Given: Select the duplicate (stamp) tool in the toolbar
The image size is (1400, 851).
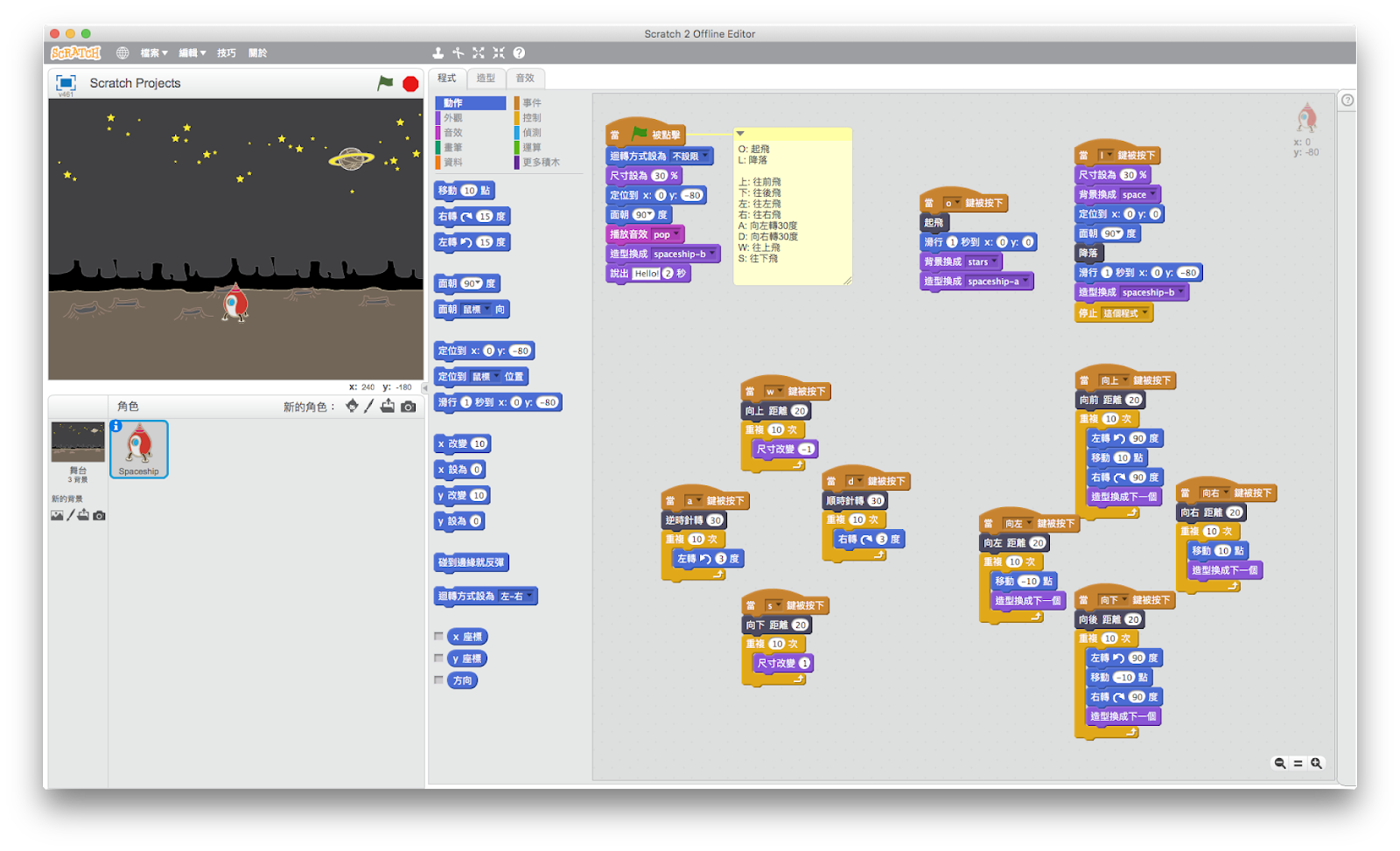Looking at the screenshot, I should click(437, 52).
